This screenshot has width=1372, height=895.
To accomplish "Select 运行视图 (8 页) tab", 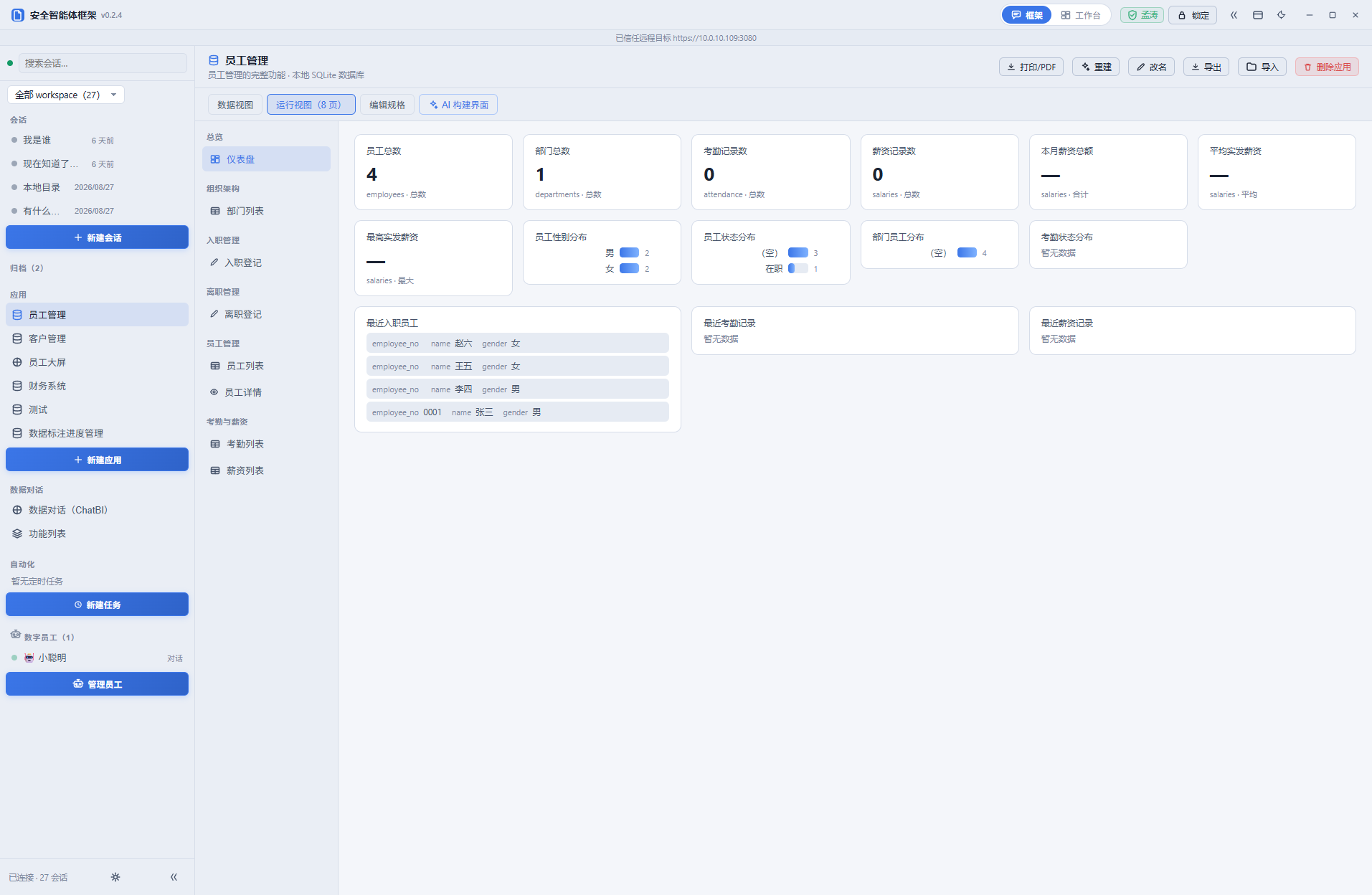I will coord(311,105).
